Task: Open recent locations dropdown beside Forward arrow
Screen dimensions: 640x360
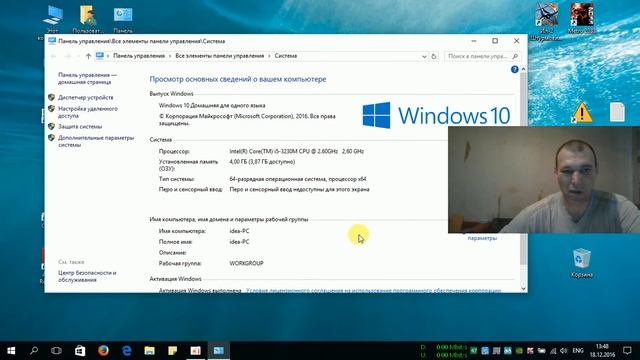Action: click(x=78, y=56)
